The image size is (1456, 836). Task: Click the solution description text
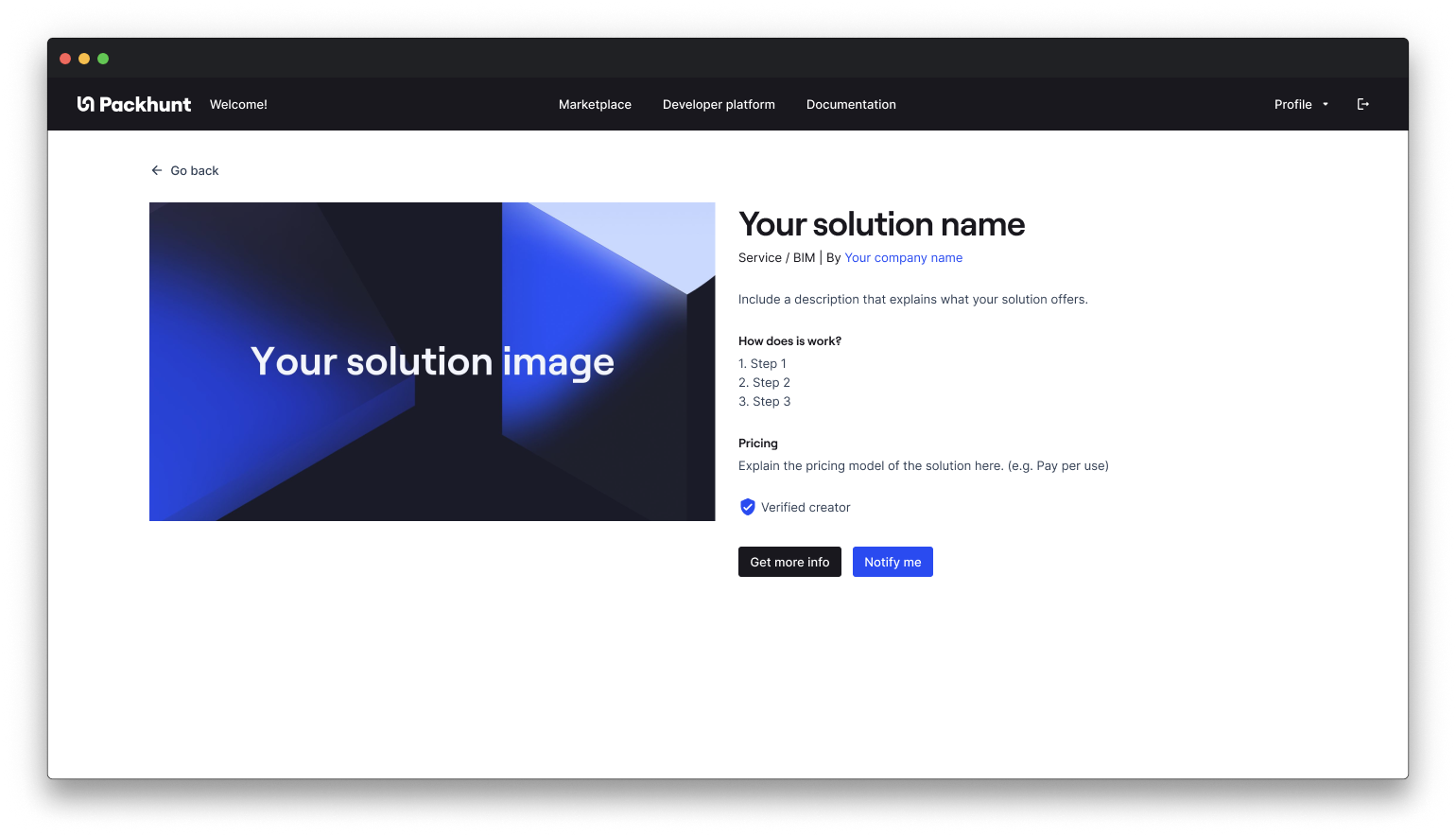[x=913, y=299]
